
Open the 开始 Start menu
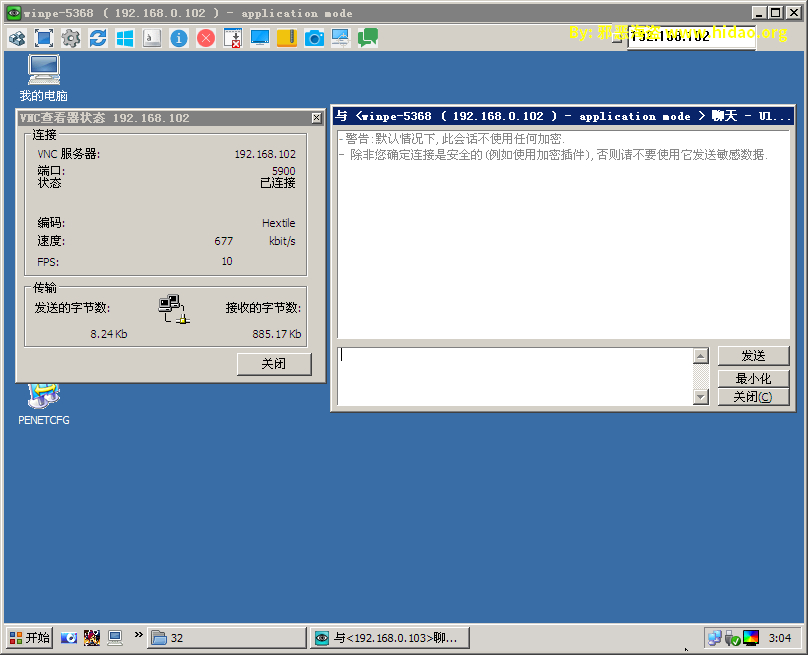(27, 637)
